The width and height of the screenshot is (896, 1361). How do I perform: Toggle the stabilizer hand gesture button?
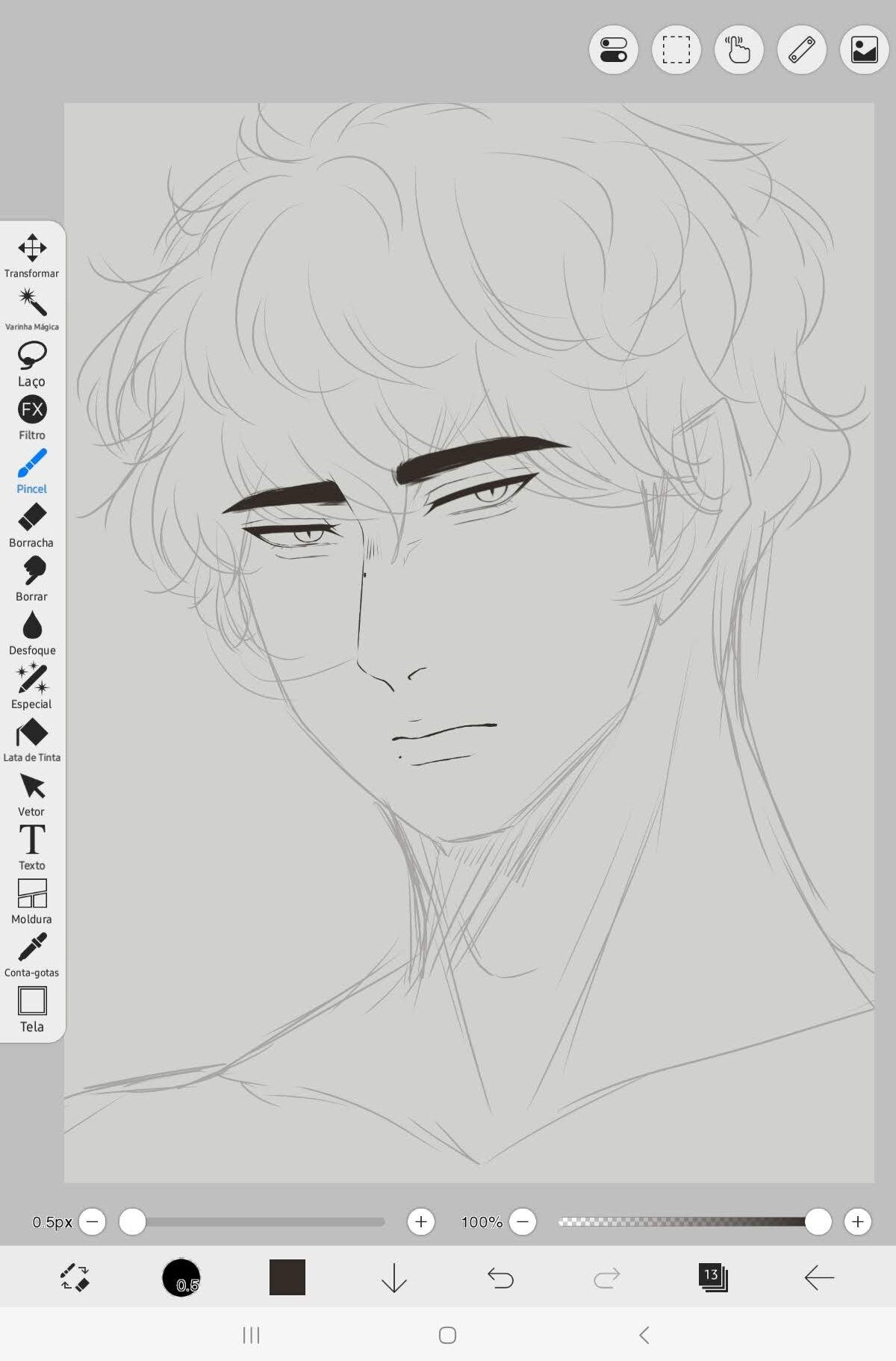coord(738,50)
